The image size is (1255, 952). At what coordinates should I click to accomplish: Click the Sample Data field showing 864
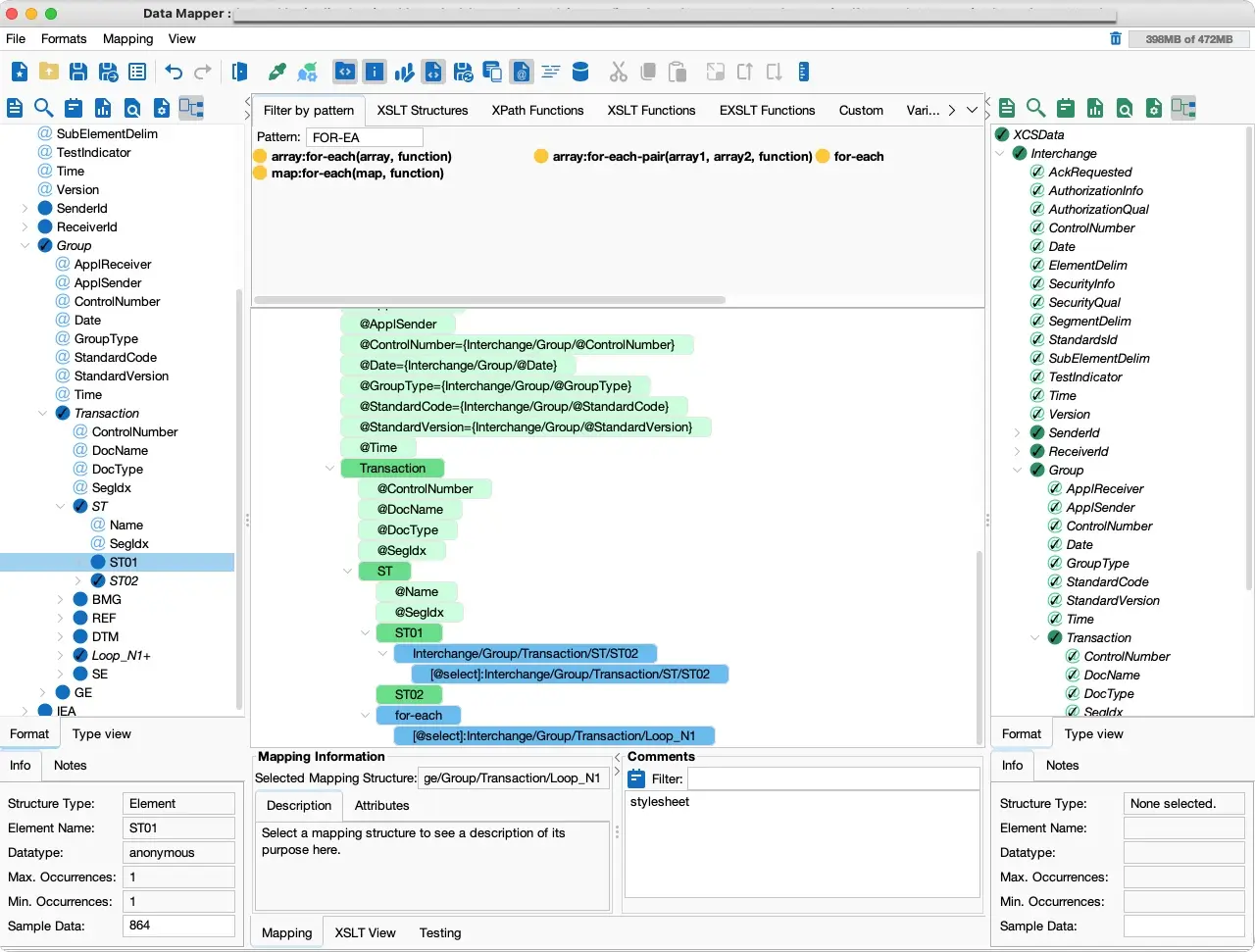pos(178,926)
